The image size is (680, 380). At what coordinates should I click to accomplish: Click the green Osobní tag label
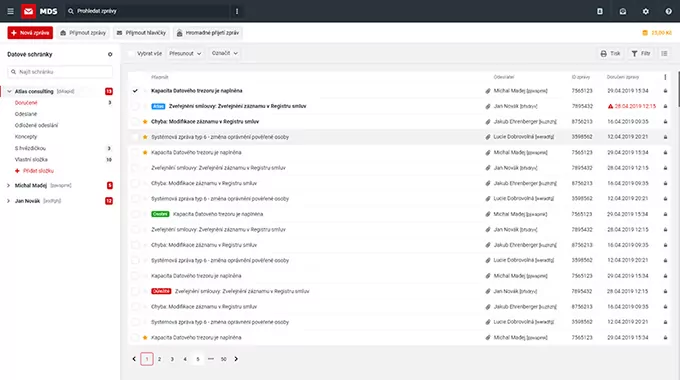[160, 214]
